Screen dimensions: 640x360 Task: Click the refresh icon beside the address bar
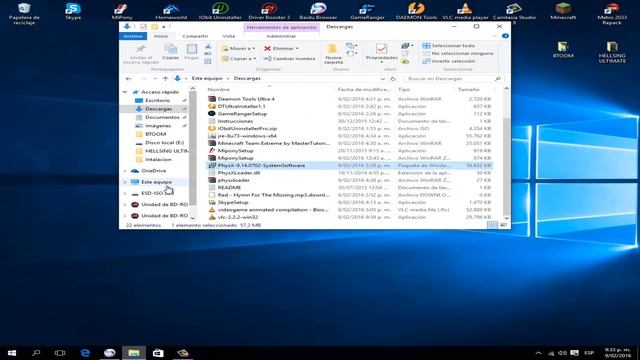click(393, 79)
